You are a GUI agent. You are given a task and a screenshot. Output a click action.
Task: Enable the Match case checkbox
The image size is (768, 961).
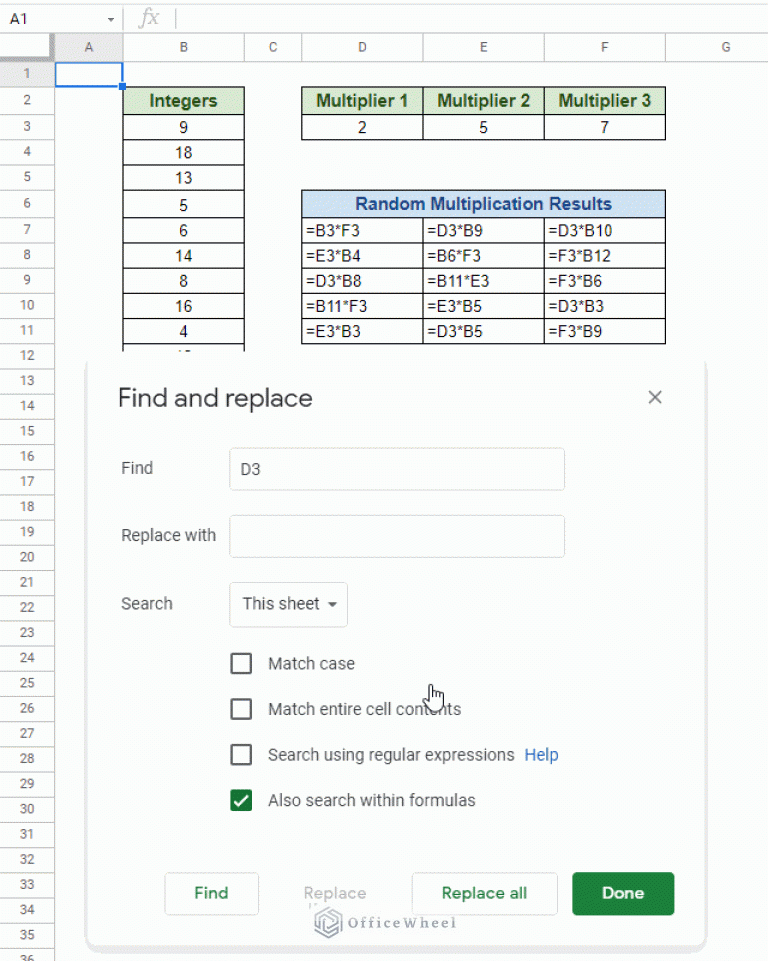[241, 663]
